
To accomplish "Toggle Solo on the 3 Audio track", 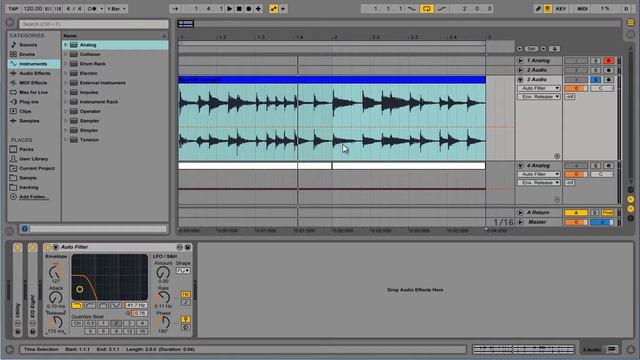I will click(x=596, y=80).
